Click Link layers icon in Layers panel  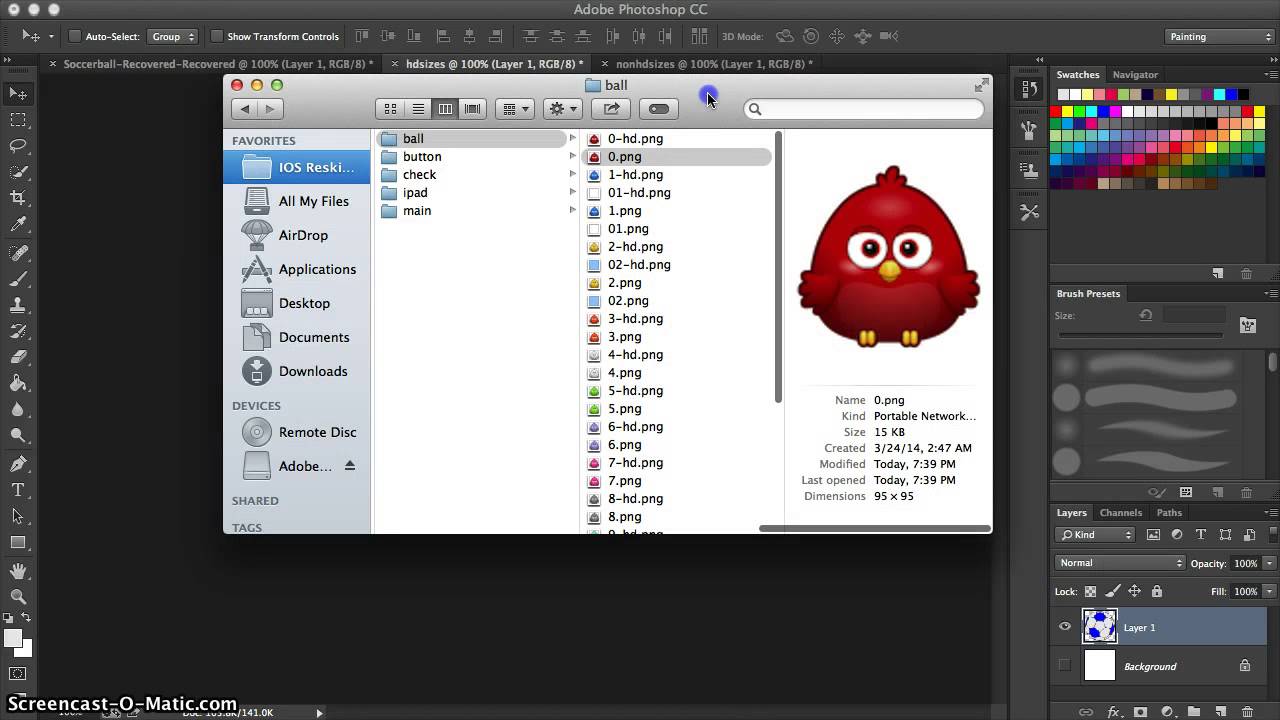(1086, 712)
